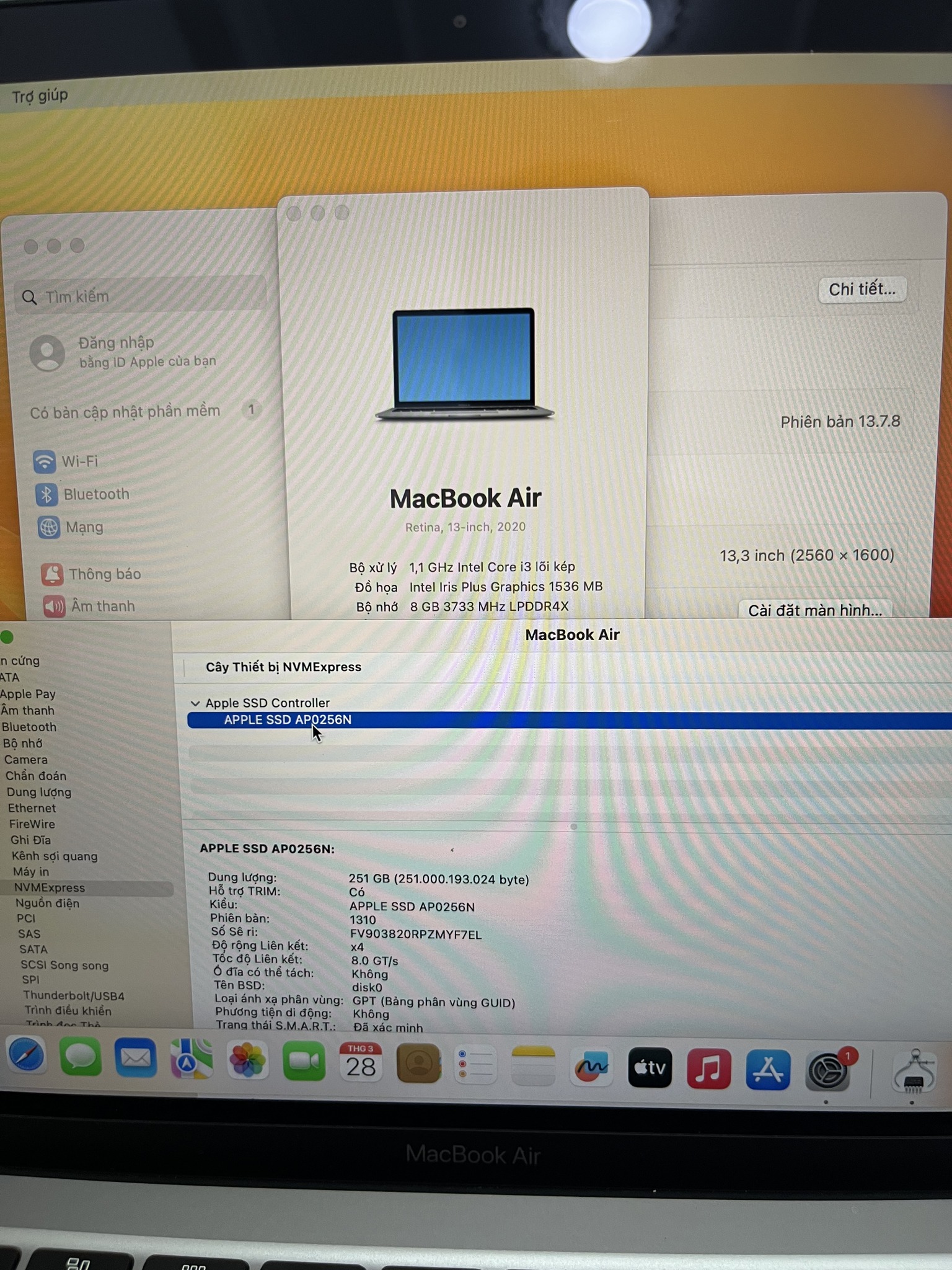Open the Trợ giúp menu
The image size is (952, 1270).
pos(40,96)
